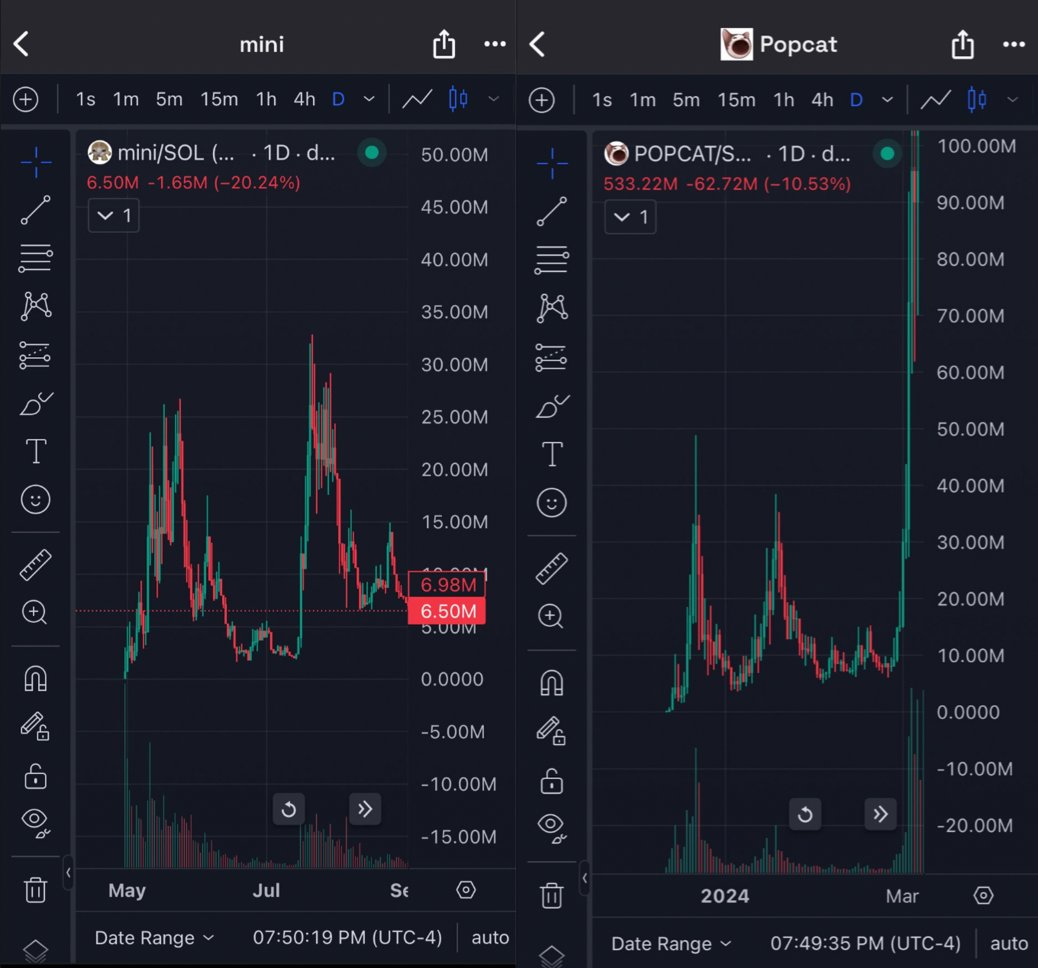Viewport: 1038px width, 968px height.
Task: Toggle lock all drawings on Popcat chart
Action: pyautogui.click(x=551, y=781)
